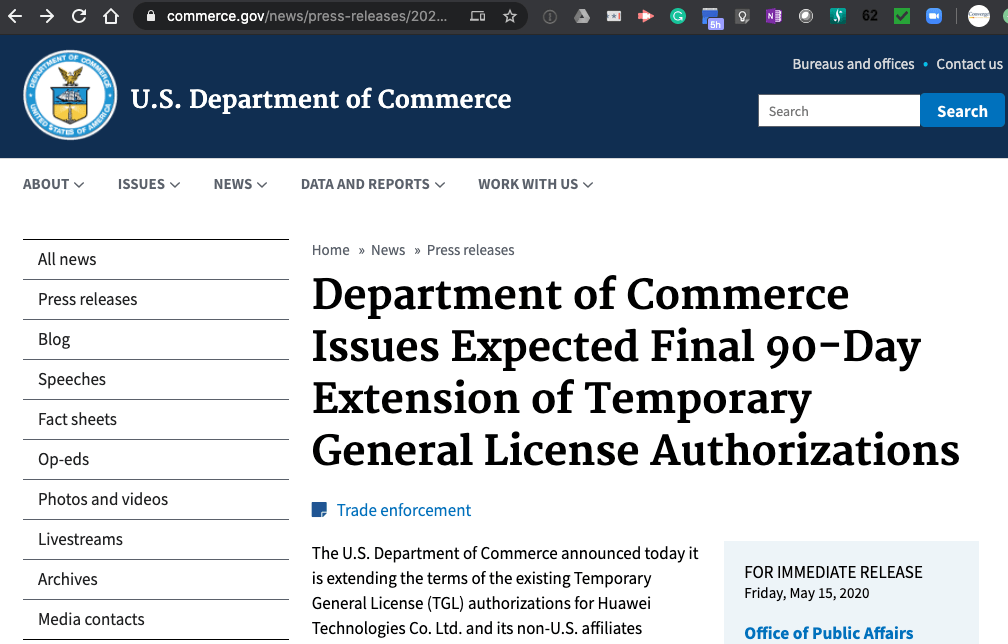The height and width of the screenshot is (644, 1008).
Task: Click the browser home icon
Action: pyautogui.click(x=111, y=16)
